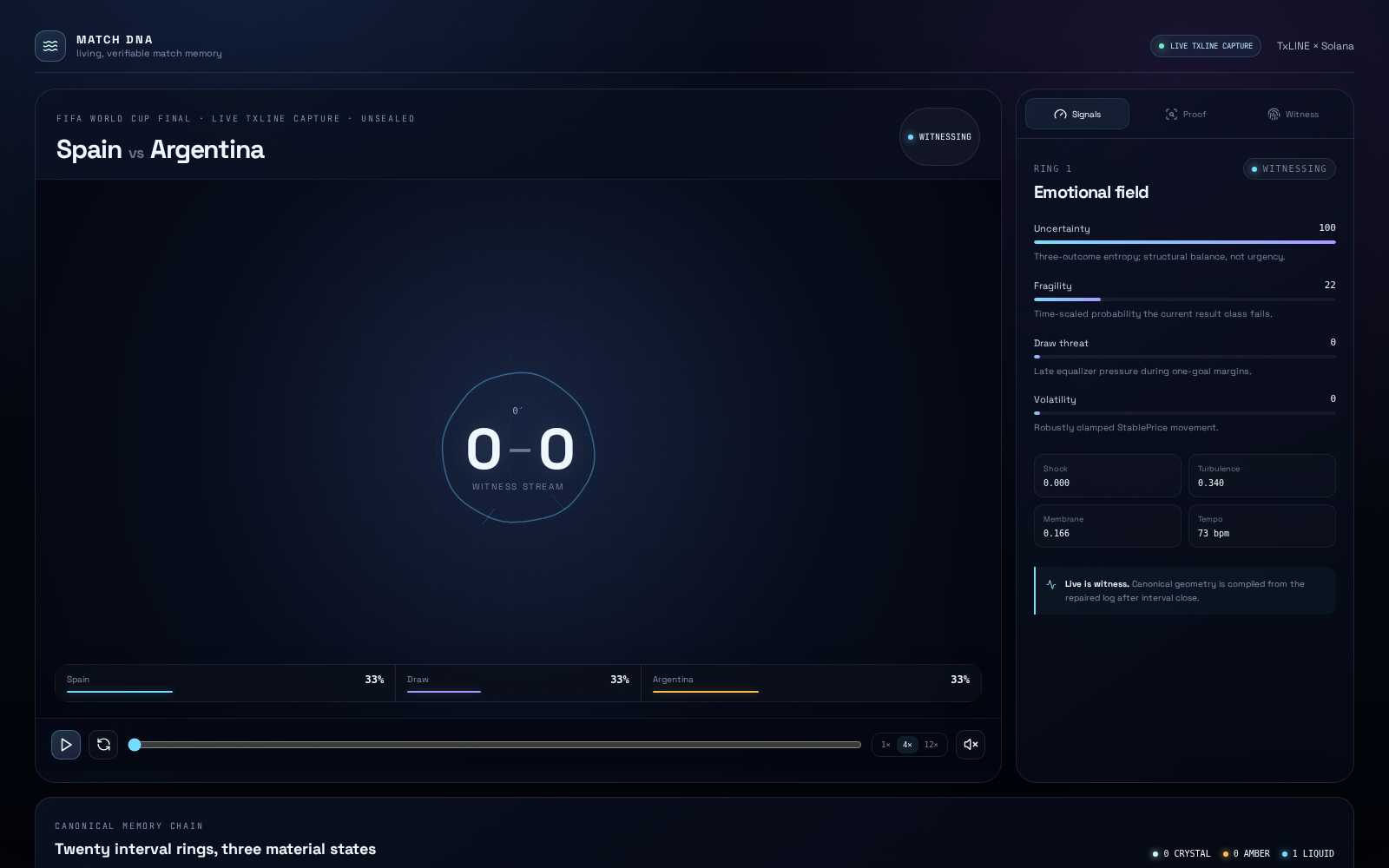Image resolution: width=1389 pixels, height=868 pixels.
Task: Switch to the Proof tab
Action: point(1185,114)
